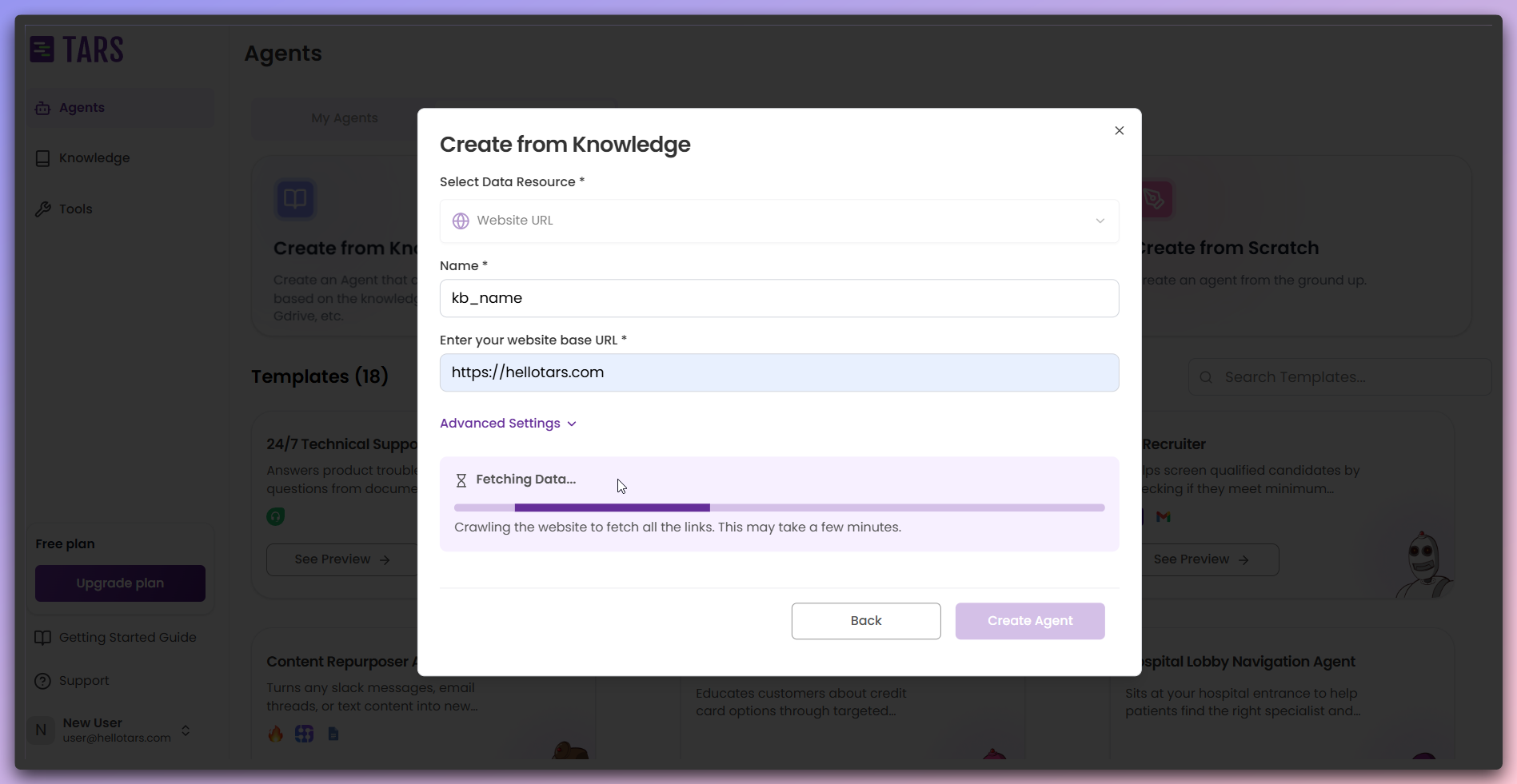Image resolution: width=1517 pixels, height=784 pixels.
Task: Click the fire emoji on Content Repurposer card
Action: coord(275,733)
